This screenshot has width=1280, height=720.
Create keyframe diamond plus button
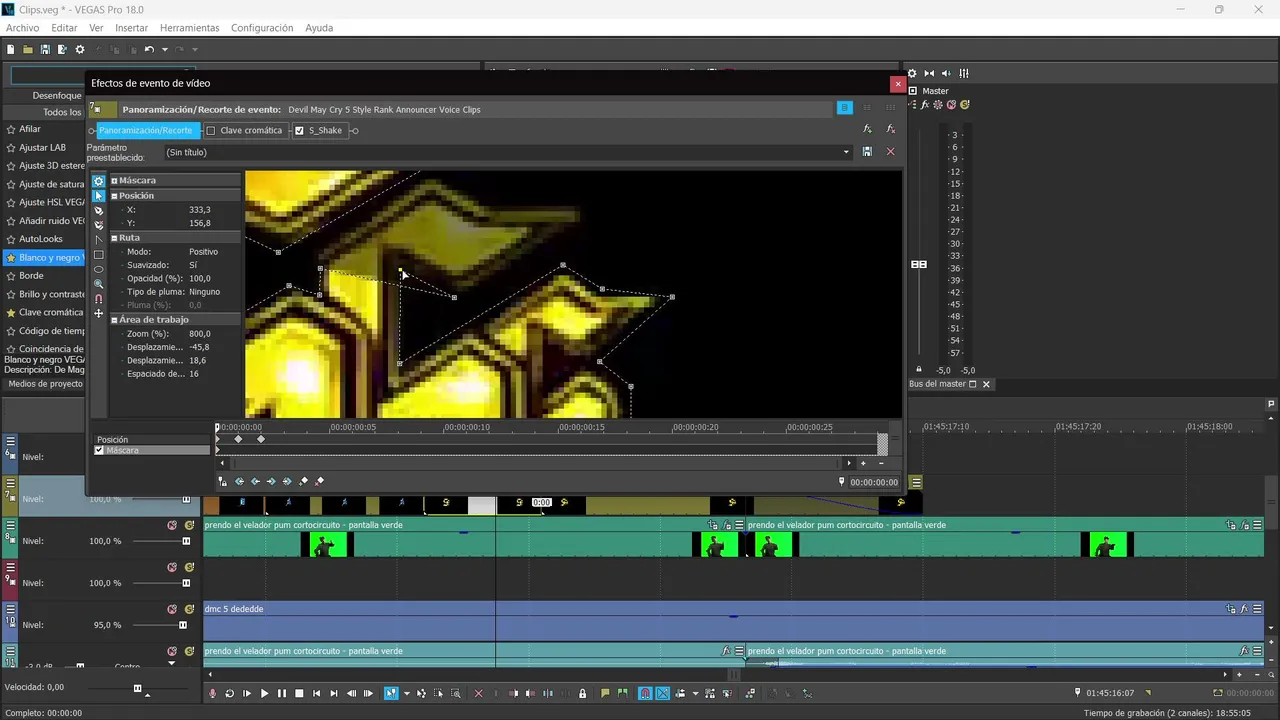click(304, 481)
